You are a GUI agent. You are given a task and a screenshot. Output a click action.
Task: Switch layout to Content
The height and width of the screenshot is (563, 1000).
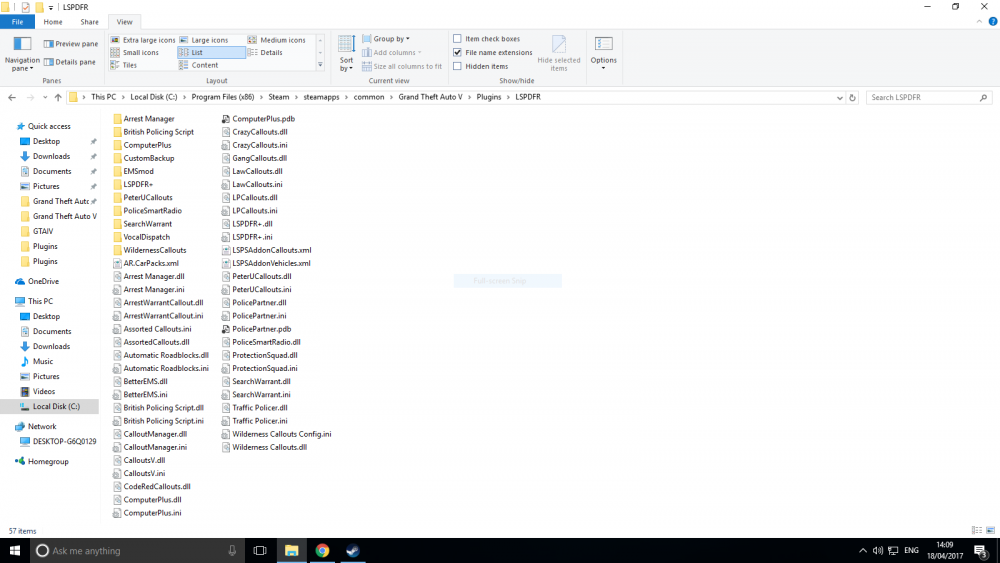coord(199,65)
